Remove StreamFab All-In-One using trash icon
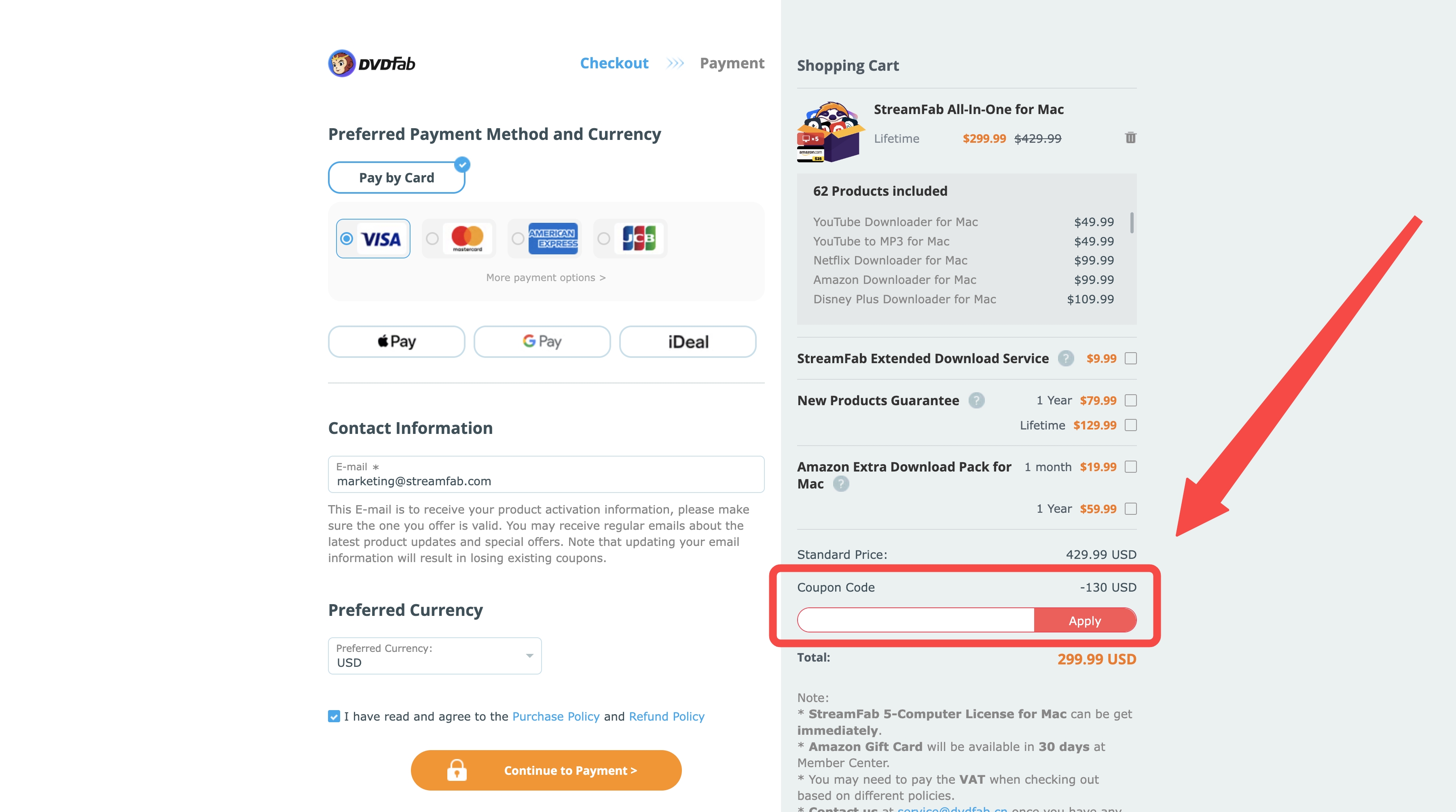The height and width of the screenshot is (812, 1456). click(x=1130, y=138)
